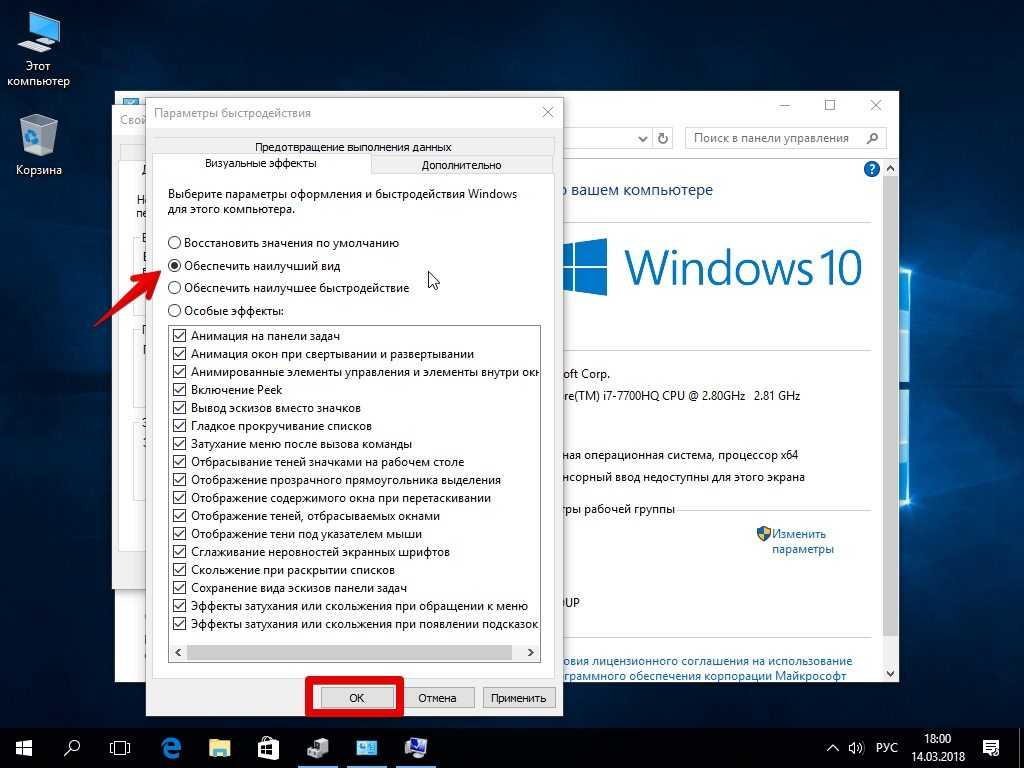Toggle Сглаживание неровностей экранных шрифтов
The width and height of the screenshot is (1024, 768).
click(x=180, y=552)
